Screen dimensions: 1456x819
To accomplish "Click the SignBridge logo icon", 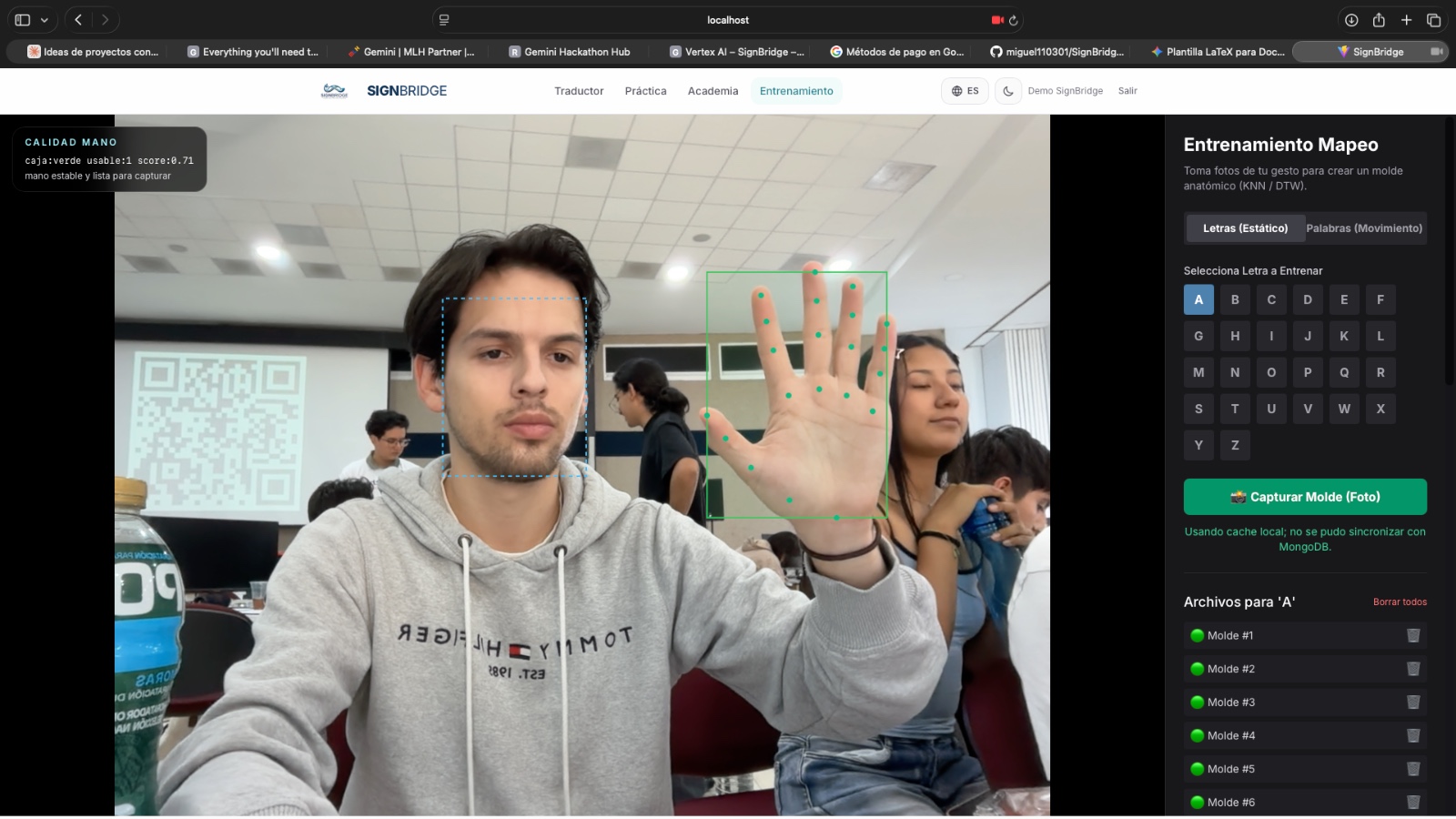I will click(334, 91).
